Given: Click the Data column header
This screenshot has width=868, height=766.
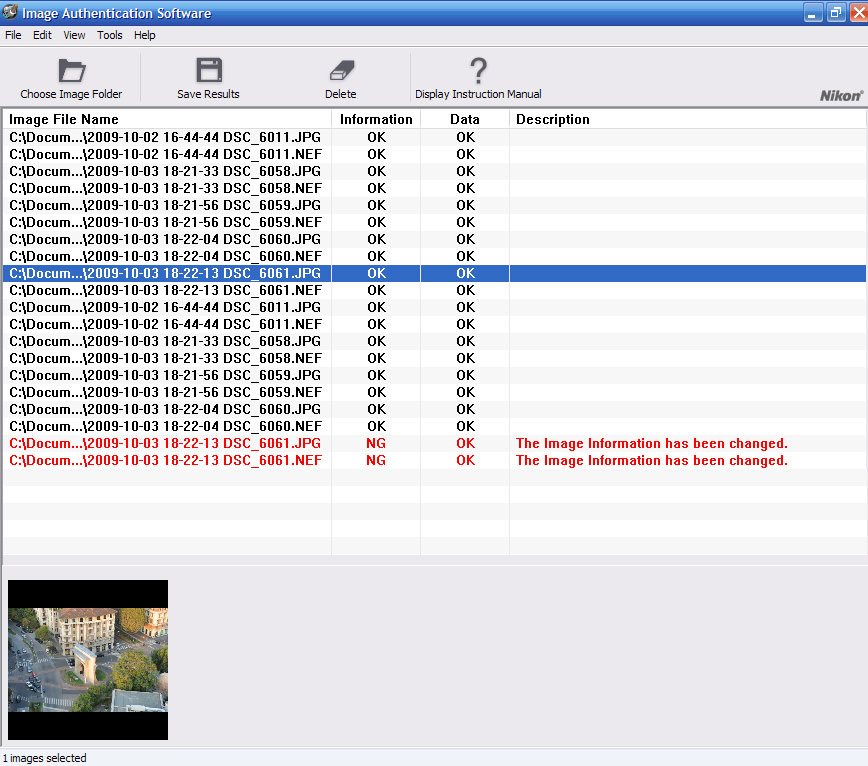Looking at the screenshot, I should click(x=465, y=119).
